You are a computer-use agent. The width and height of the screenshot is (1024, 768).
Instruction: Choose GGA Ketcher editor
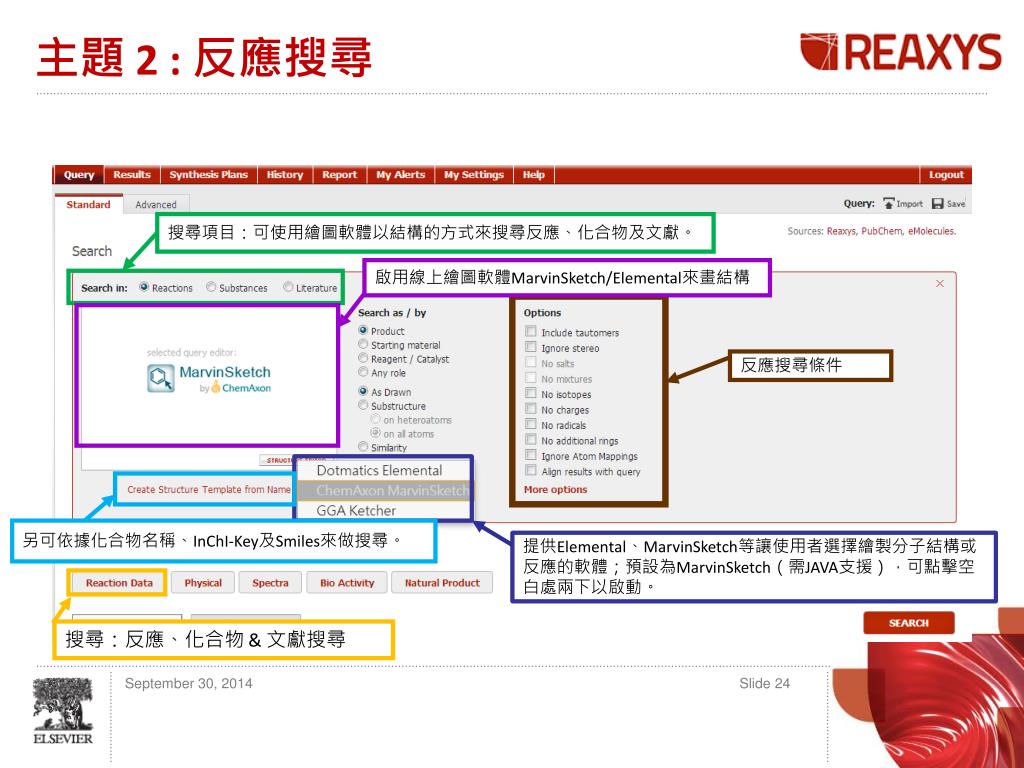(x=383, y=510)
